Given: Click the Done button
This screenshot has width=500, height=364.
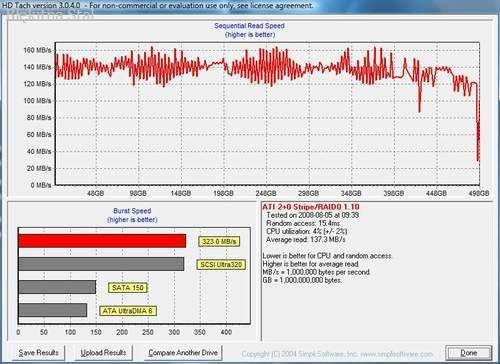Looking at the screenshot, I should [x=469, y=353].
